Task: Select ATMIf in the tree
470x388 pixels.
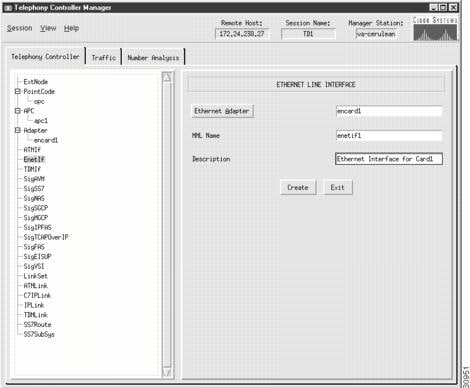Action: pyautogui.click(x=32, y=150)
